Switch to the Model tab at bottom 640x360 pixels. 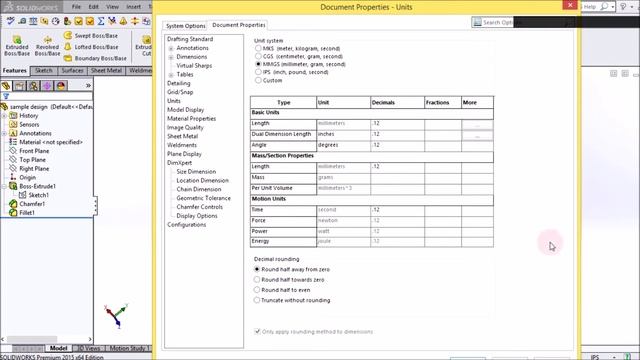coord(58,348)
